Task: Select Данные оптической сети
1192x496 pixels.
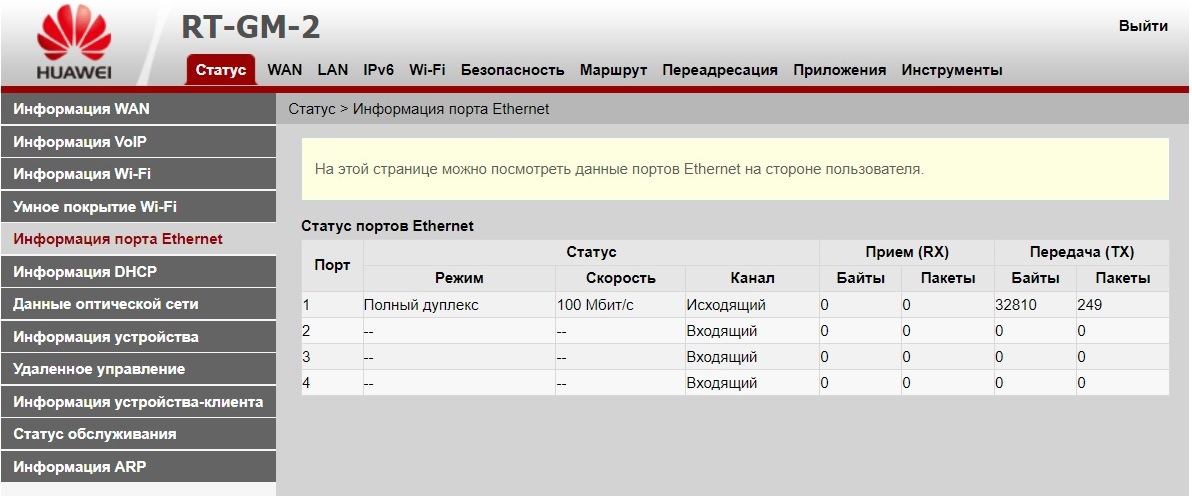Action: (x=106, y=304)
